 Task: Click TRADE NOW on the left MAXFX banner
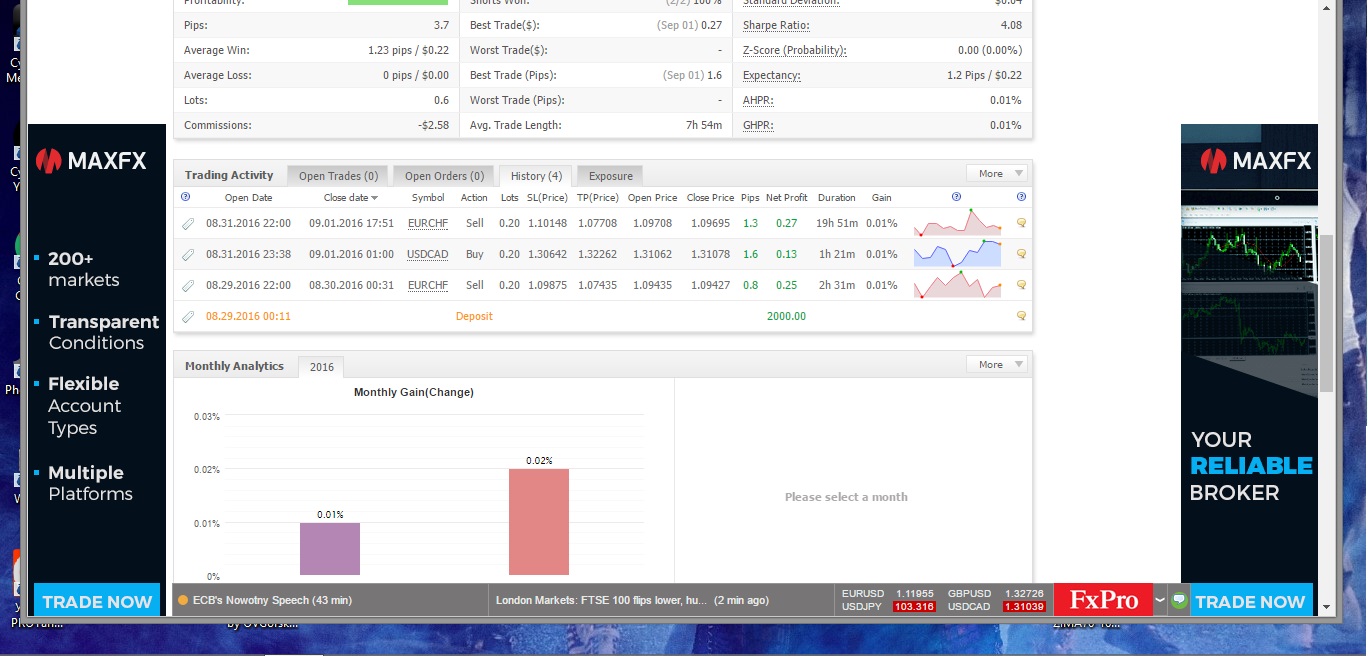(97, 601)
